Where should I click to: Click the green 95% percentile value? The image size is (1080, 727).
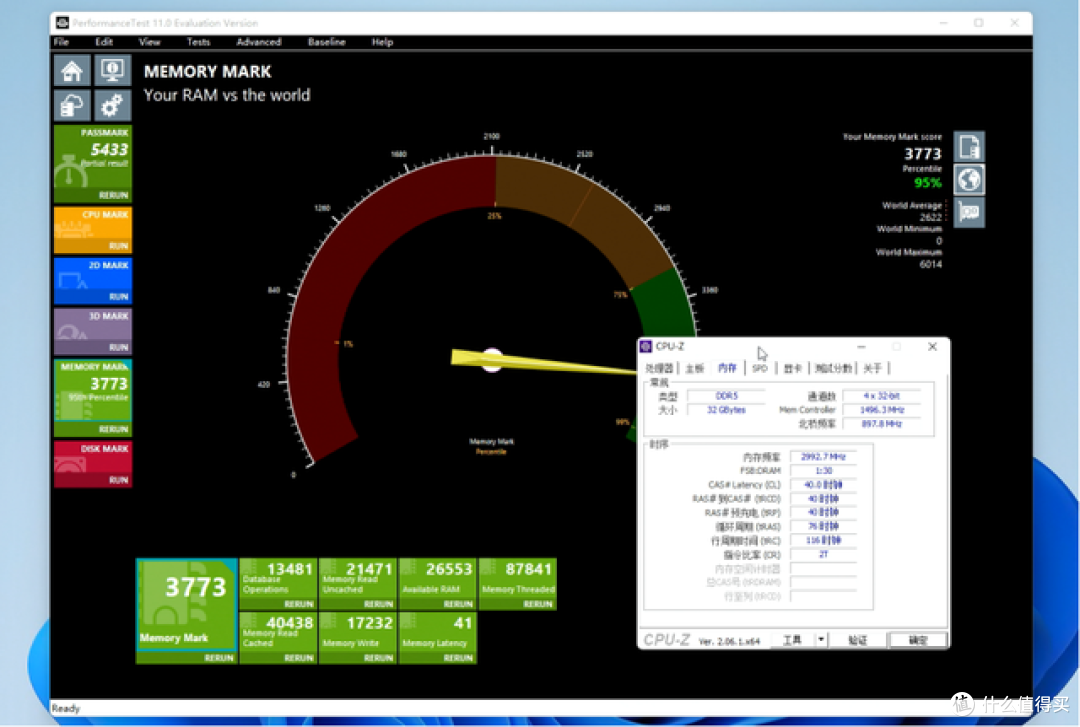[x=927, y=183]
